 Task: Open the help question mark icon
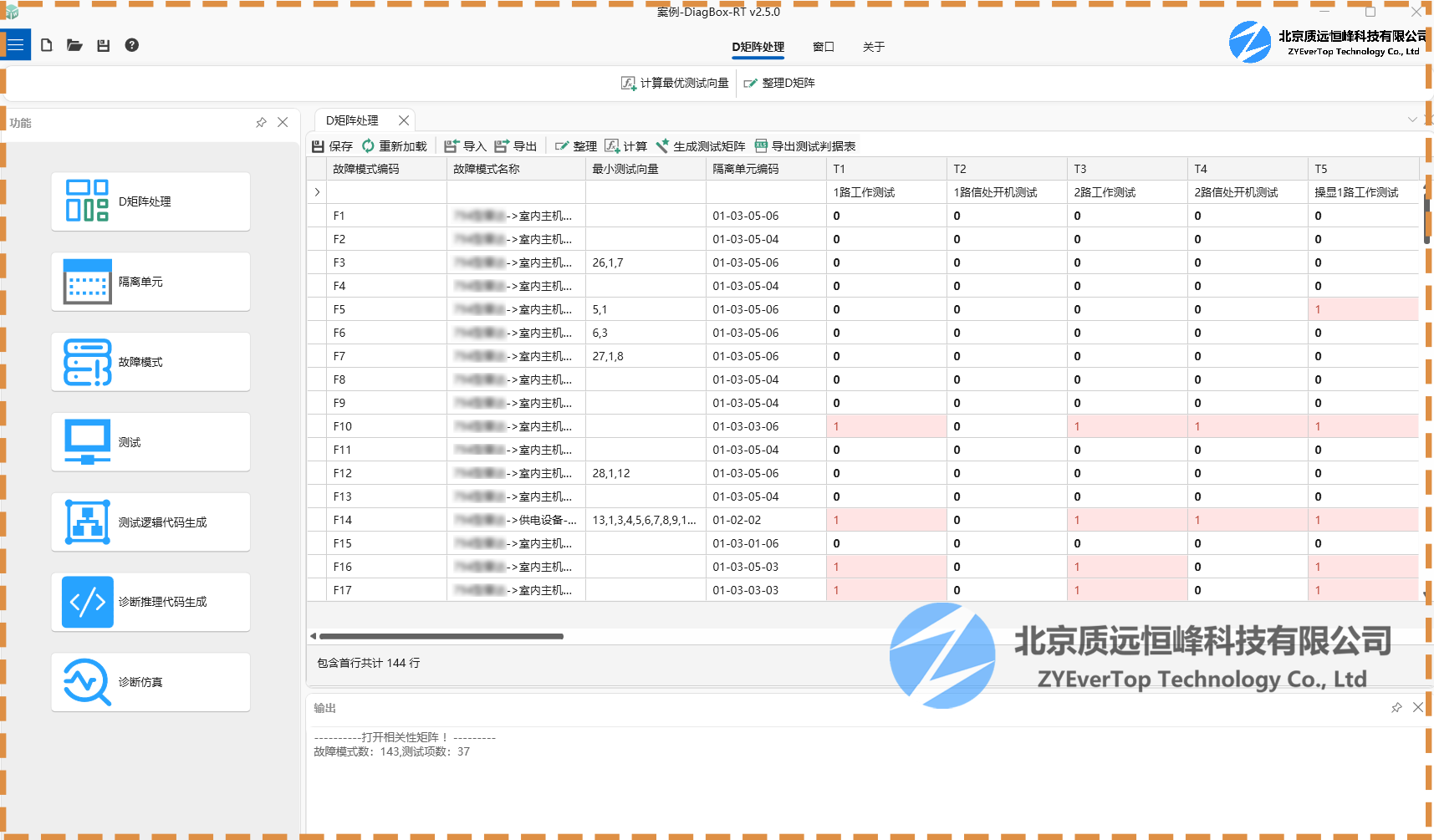pyautogui.click(x=132, y=45)
